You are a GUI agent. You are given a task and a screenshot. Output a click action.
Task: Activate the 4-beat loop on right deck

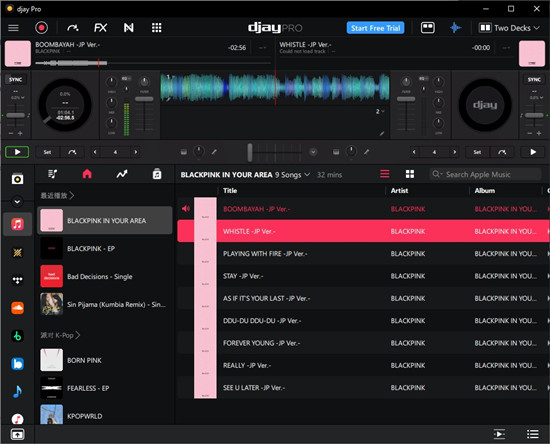[x=434, y=152]
